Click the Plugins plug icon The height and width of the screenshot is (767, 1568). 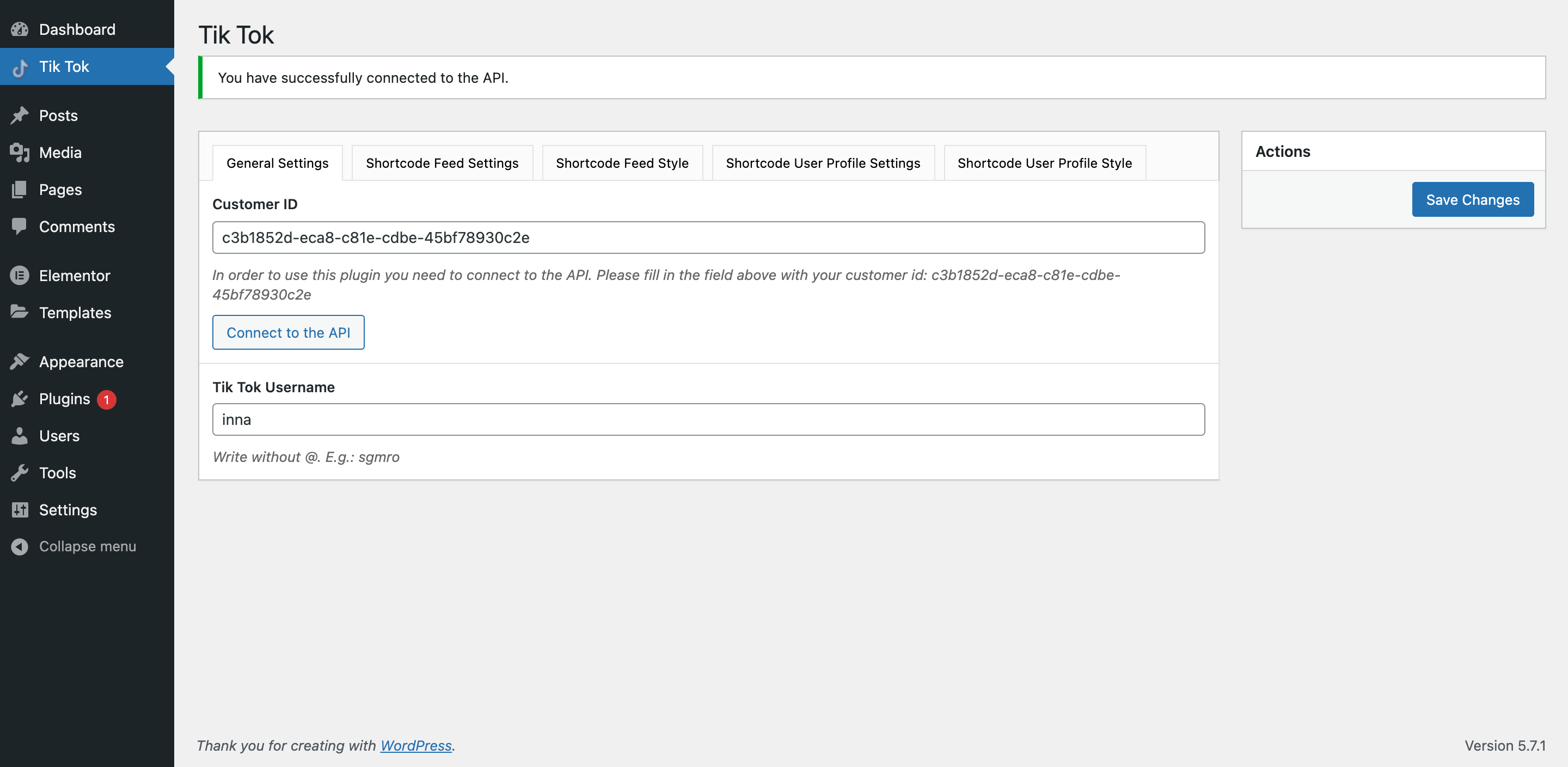[x=20, y=398]
